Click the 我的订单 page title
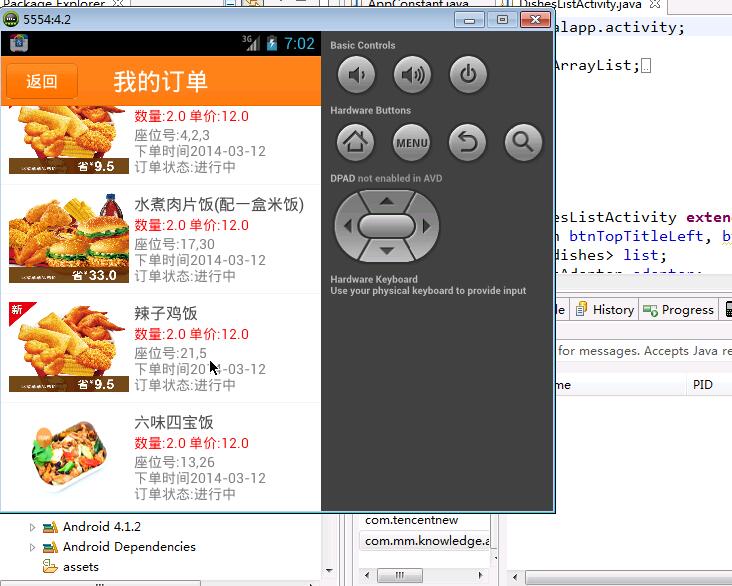The height and width of the screenshot is (586, 732). pos(160,81)
